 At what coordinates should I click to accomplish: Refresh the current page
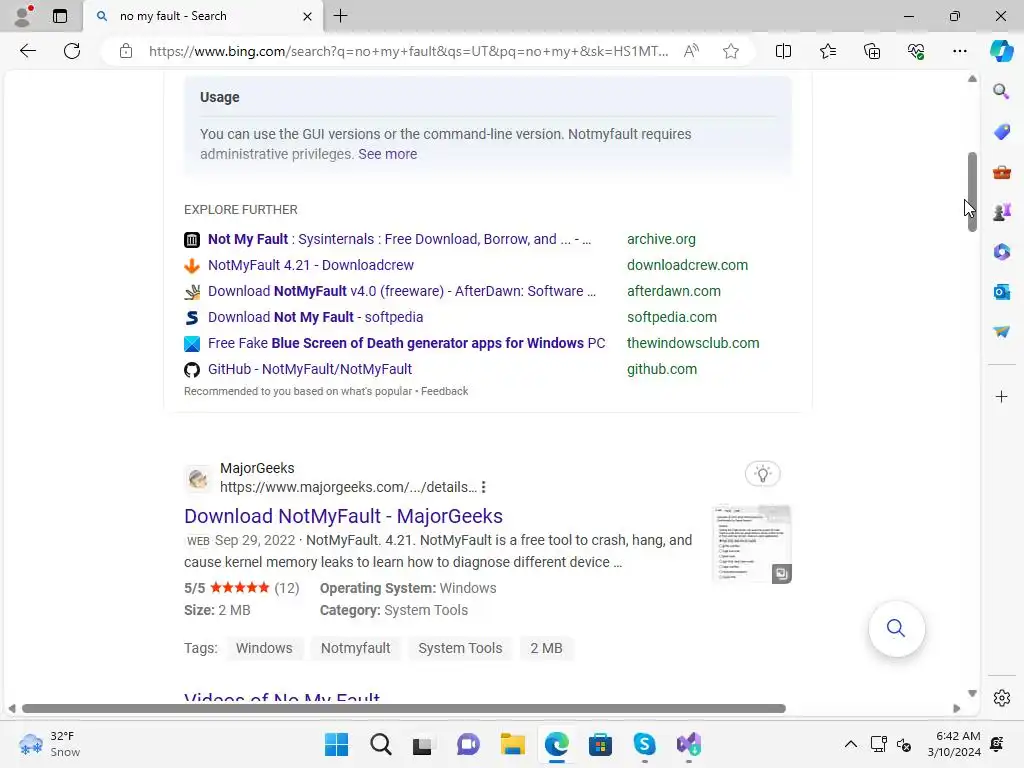[x=72, y=51]
